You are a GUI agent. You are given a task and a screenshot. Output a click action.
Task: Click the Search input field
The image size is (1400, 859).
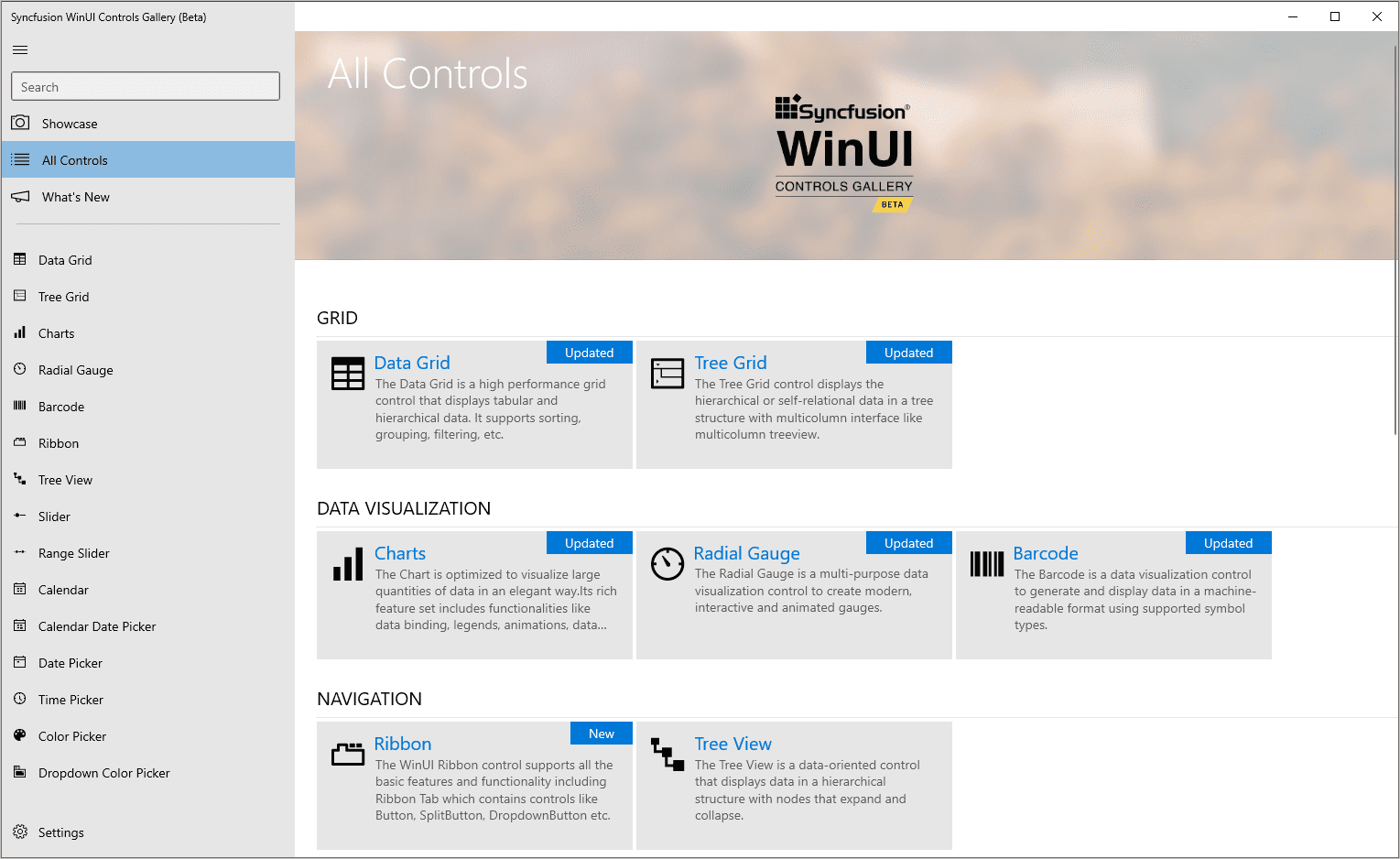(146, 87)
